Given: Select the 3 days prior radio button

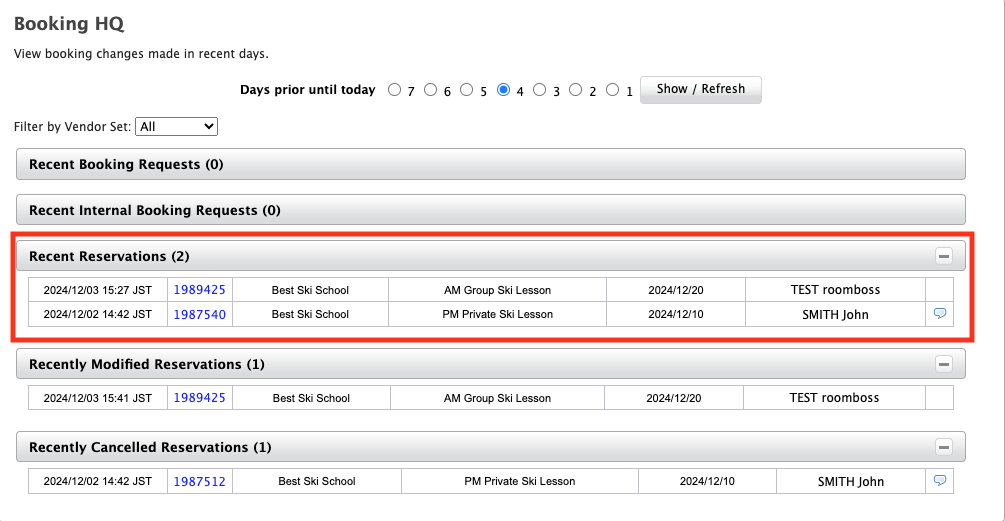Looking at the screenshot, I should 540,90.
